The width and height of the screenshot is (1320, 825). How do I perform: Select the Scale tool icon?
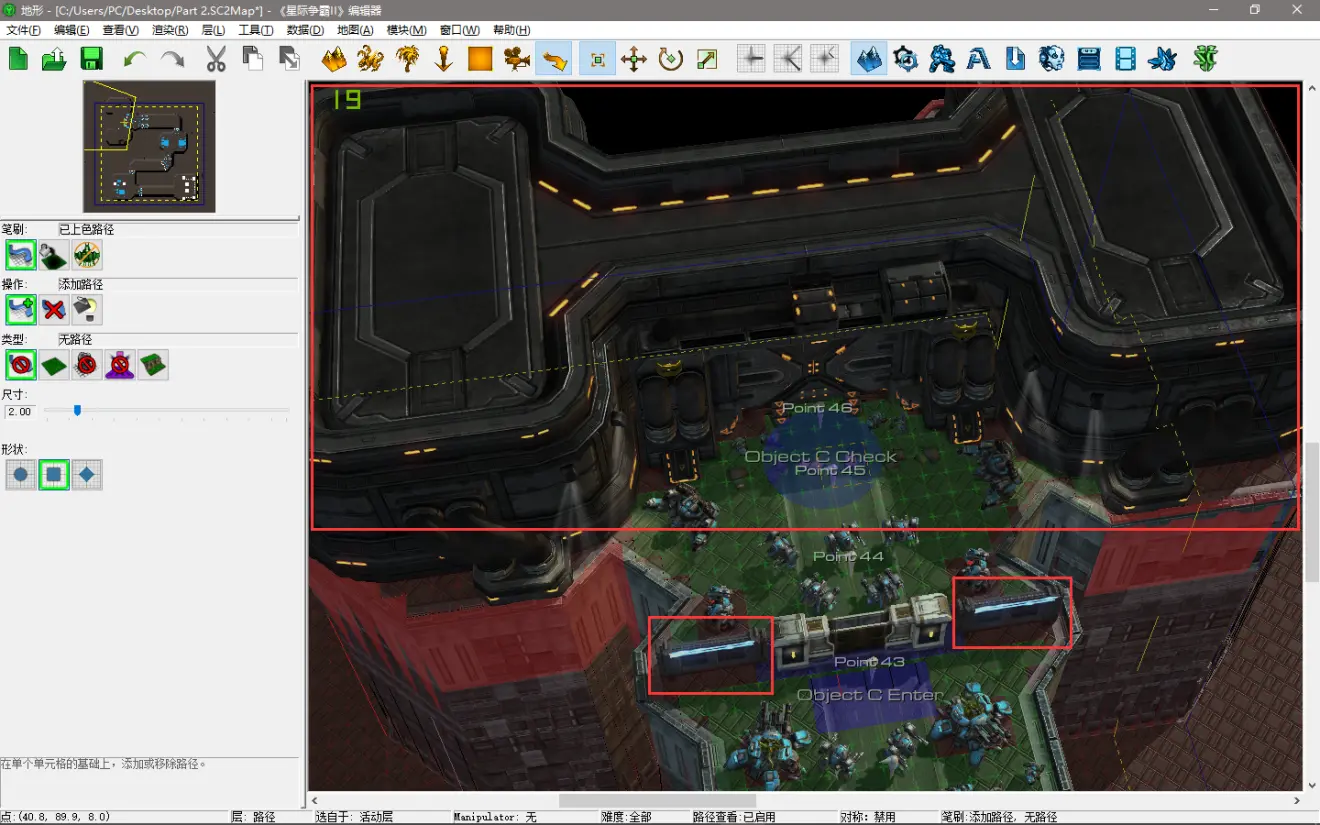coord(708,59)
